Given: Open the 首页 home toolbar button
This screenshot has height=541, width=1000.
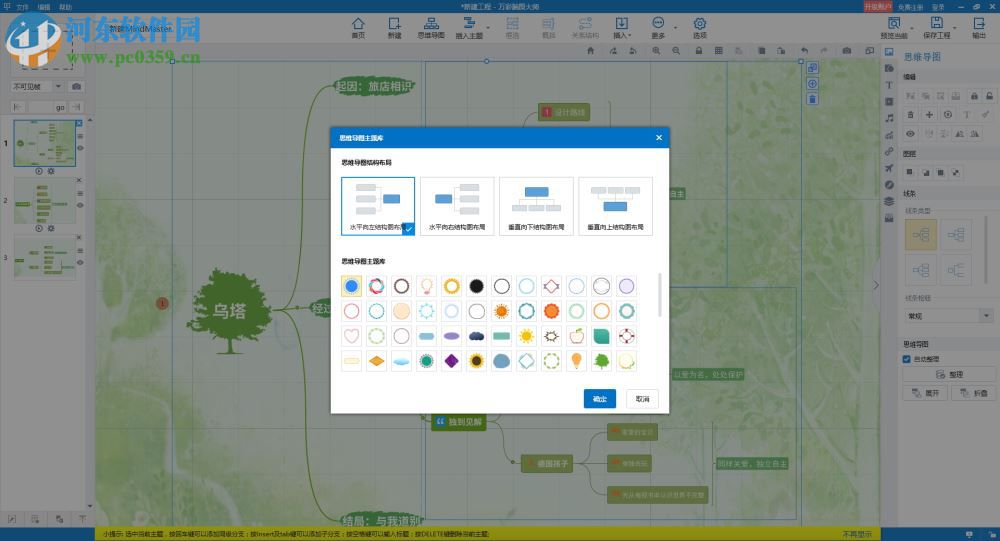Looking at the screenshot, I should tap(358, 27).
